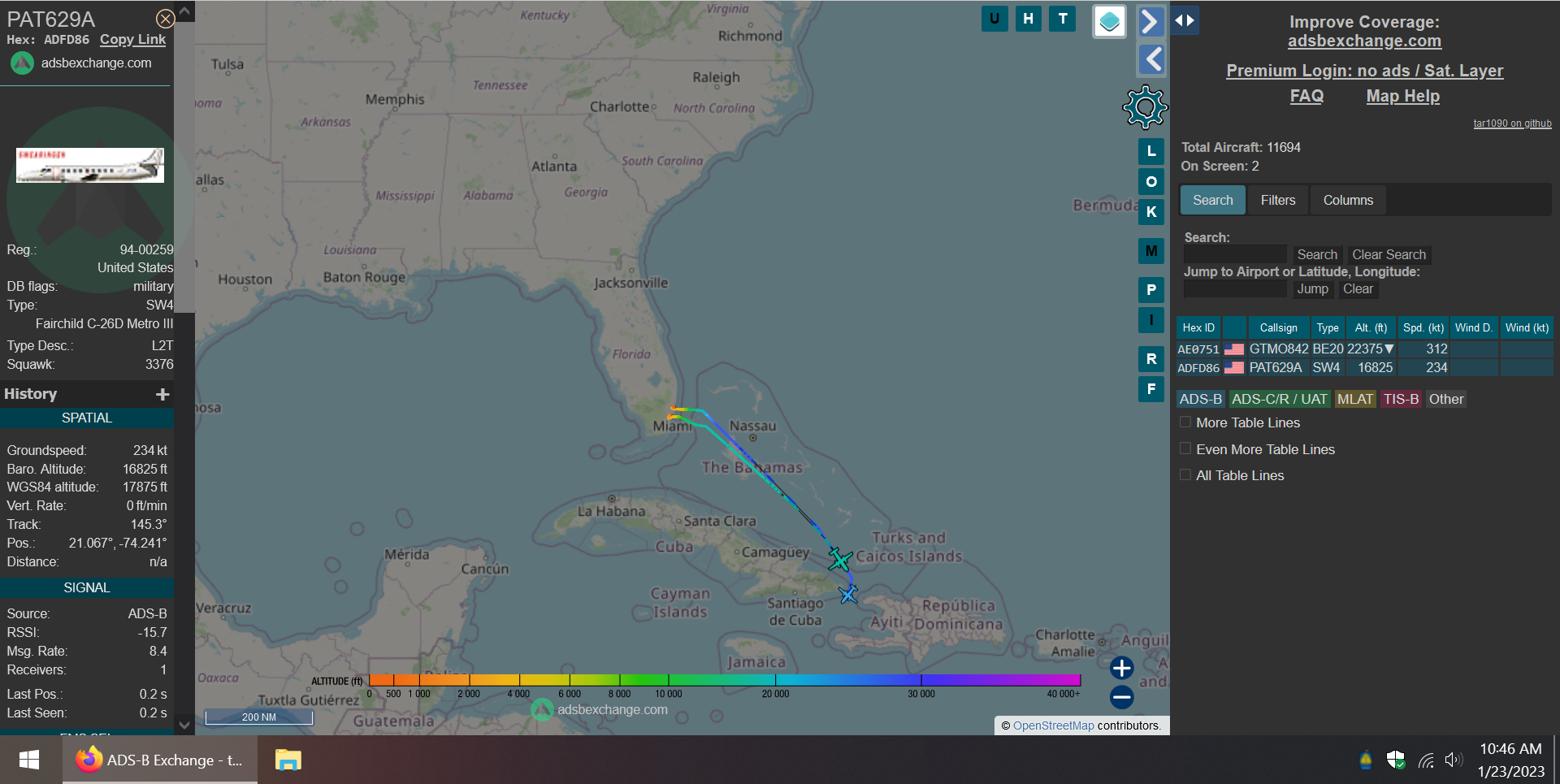This screenshot has width=1560, height=784.
Task: Click the F map button
Action: 1151,389
